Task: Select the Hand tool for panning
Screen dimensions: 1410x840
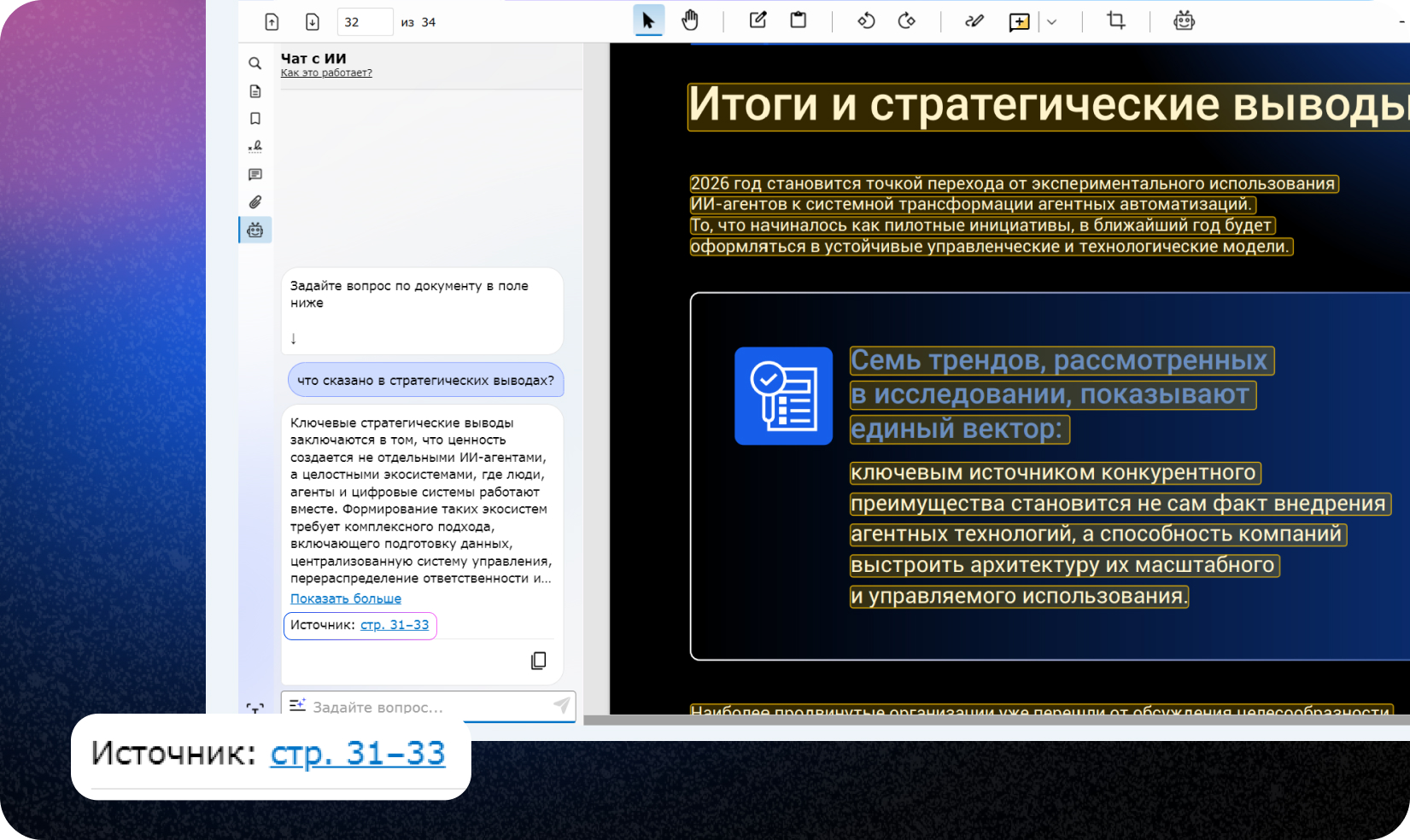Action: (x=690, y=20)
